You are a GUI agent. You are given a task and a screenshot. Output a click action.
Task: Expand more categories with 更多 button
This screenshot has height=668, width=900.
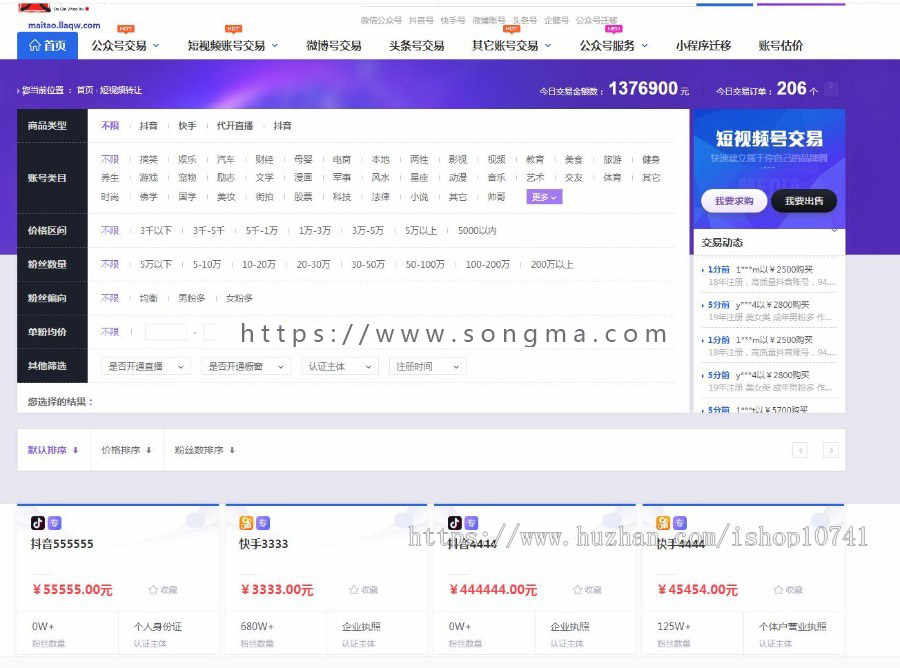[x=544, y=197]
